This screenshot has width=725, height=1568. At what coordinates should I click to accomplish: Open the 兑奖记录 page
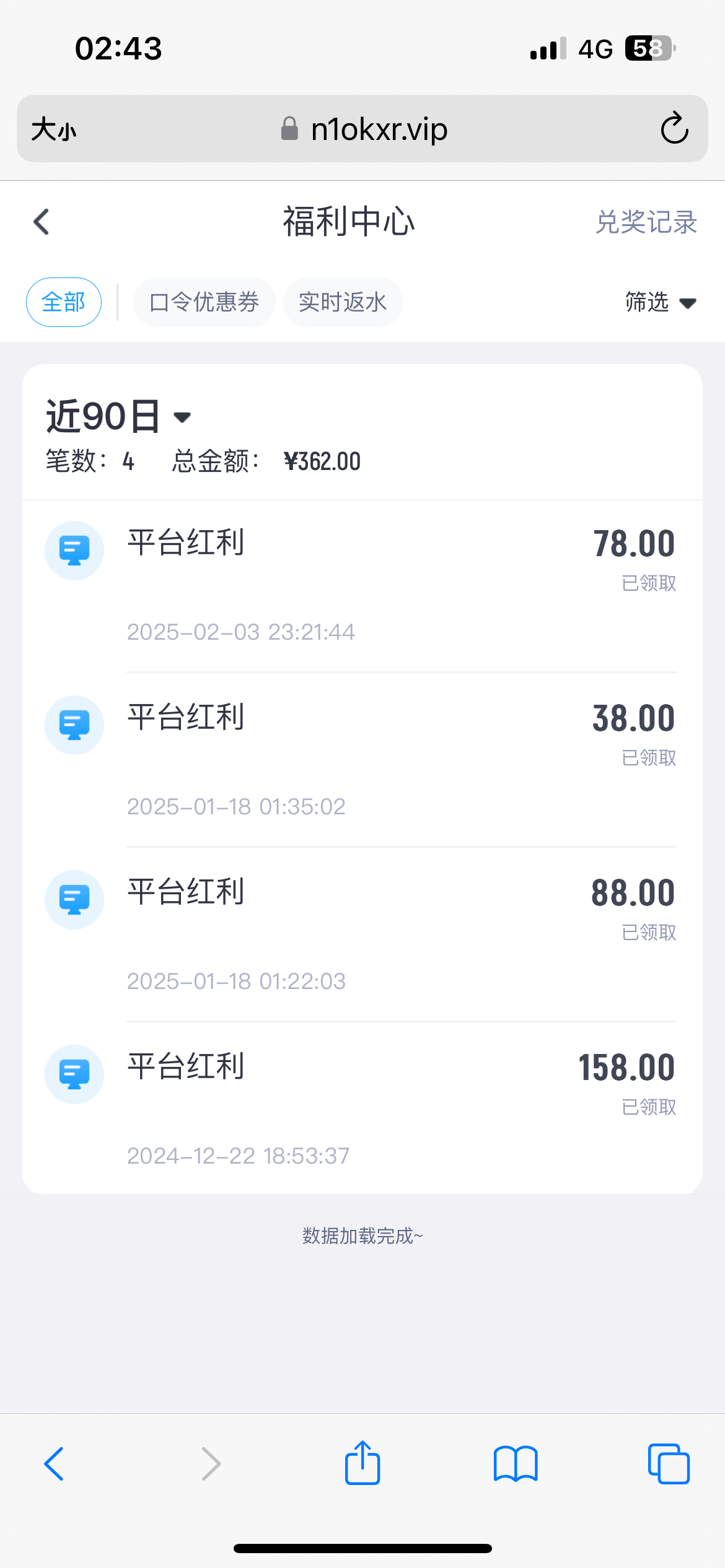[x=646, y=222]
